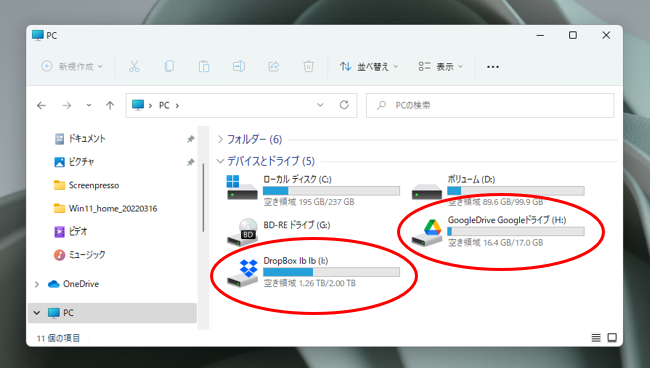This screenshot has width=650, height=368.
Task: Open the 新規作成 dropdown
Action: 72,66
